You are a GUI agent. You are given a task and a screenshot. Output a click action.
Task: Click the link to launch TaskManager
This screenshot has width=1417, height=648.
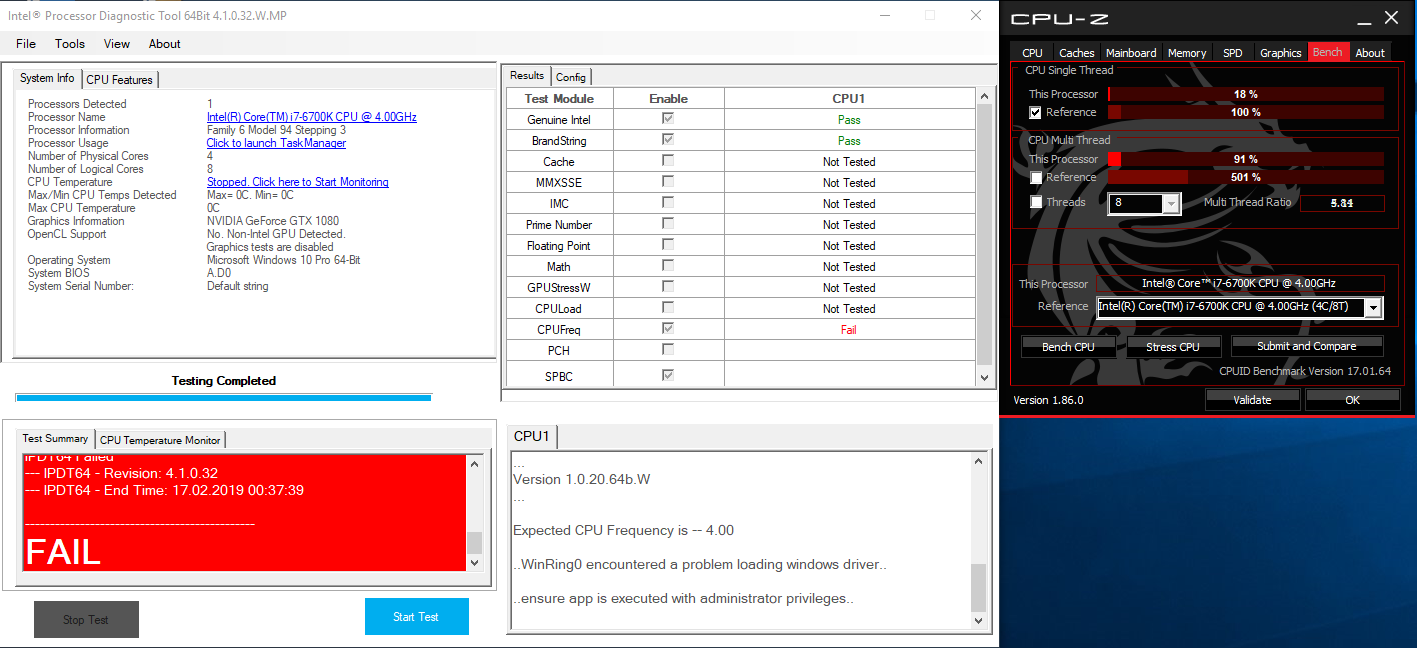(276, 143)
